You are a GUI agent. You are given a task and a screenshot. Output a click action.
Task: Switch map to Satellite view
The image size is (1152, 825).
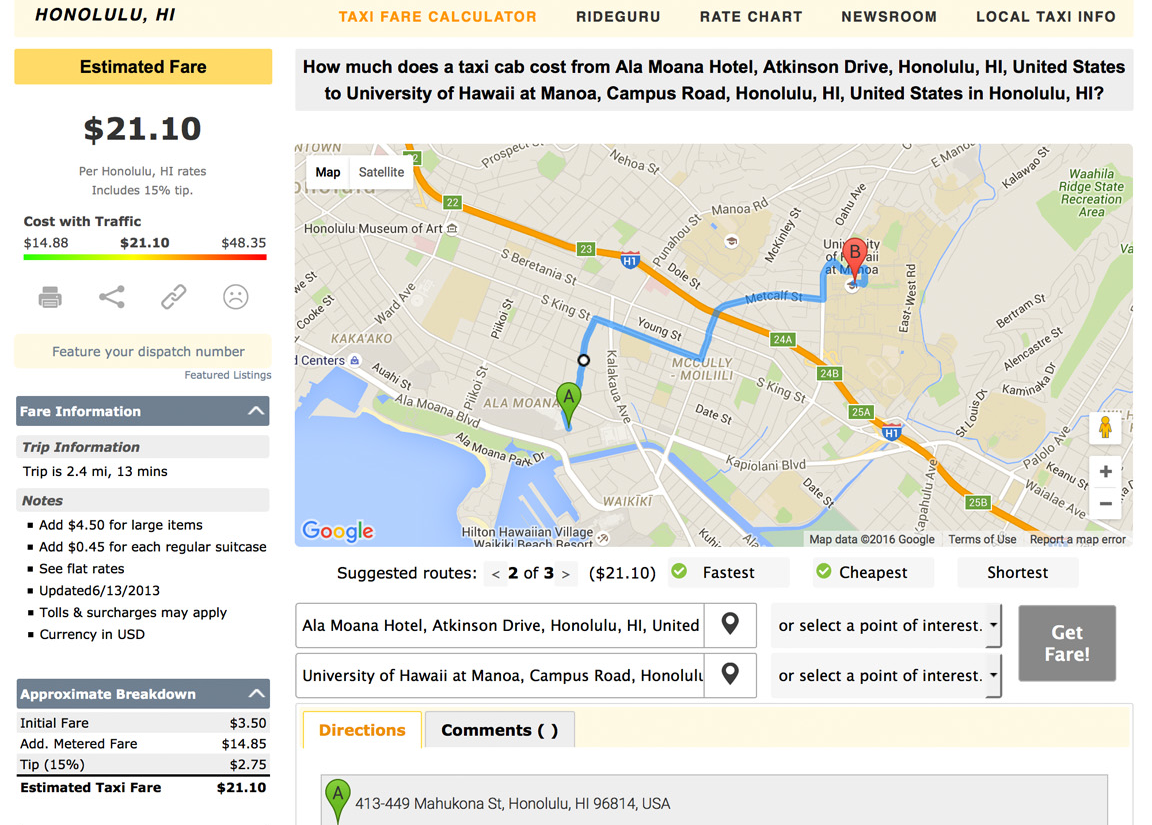[x=381, y=172]
